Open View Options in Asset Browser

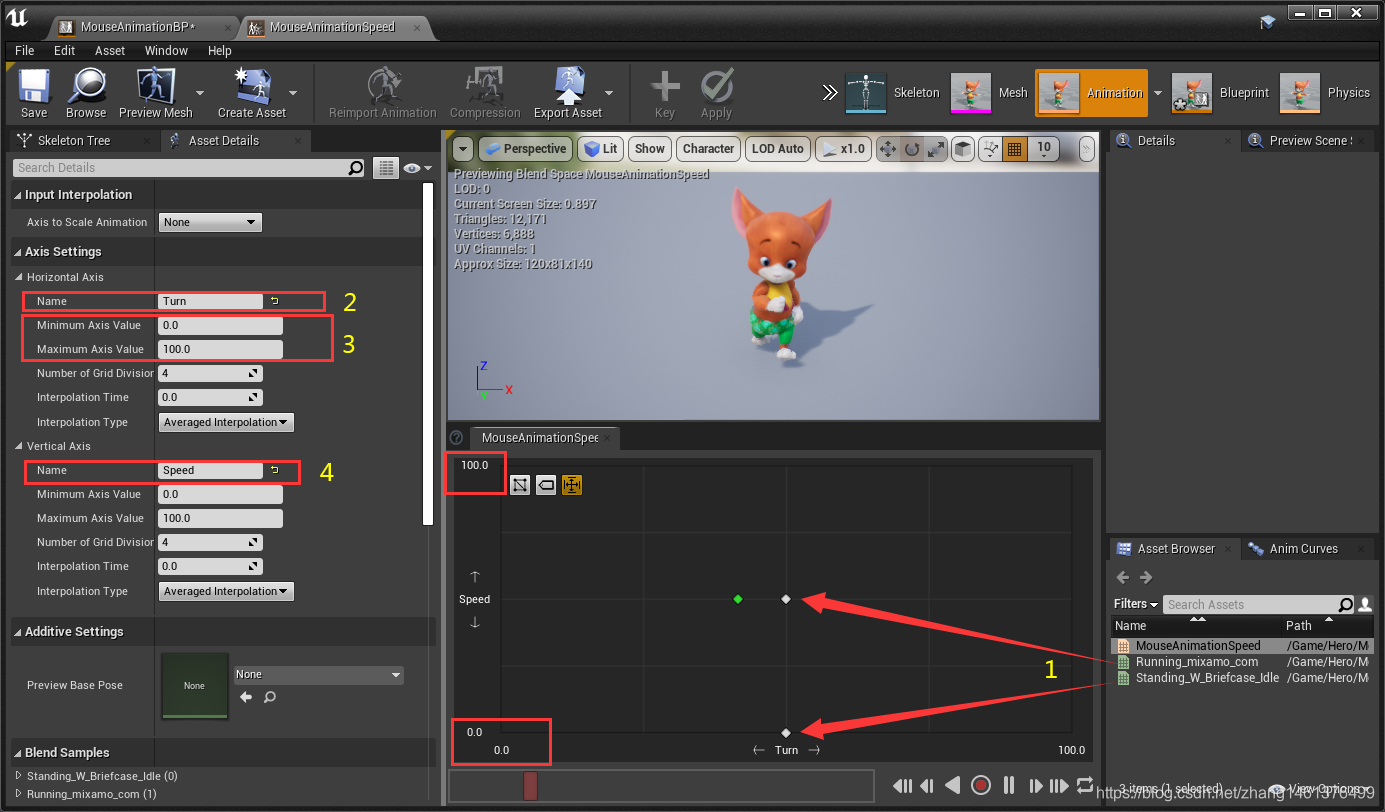pos(1322,788)
